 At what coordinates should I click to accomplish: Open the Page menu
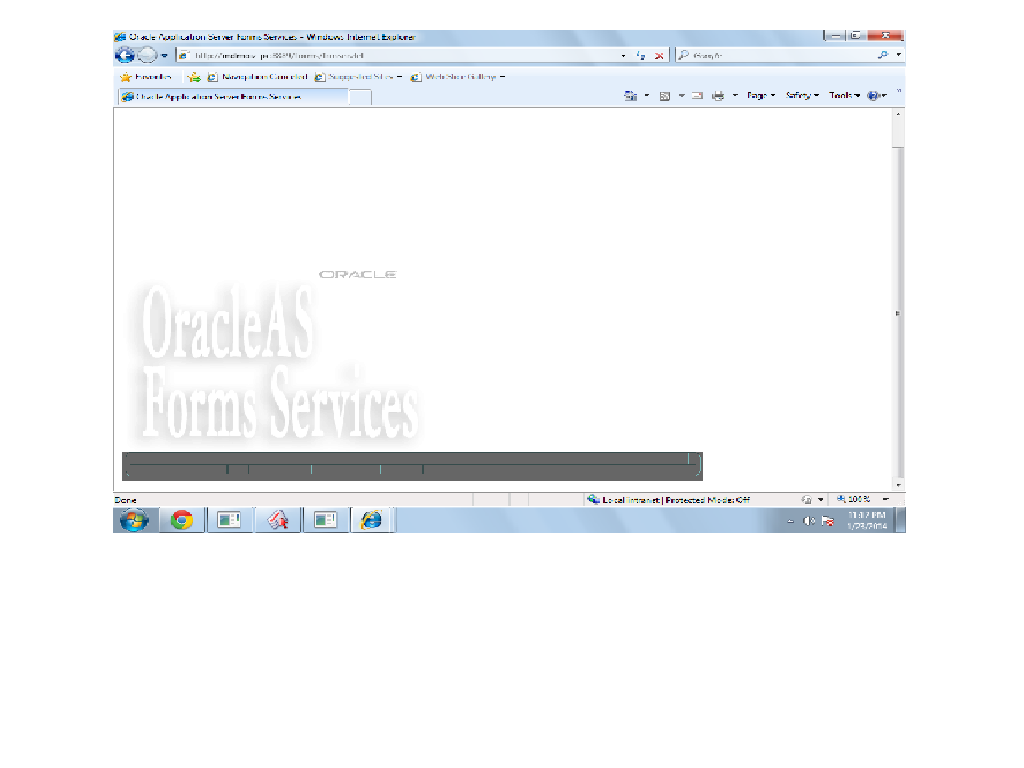click(x=761, y=95)
